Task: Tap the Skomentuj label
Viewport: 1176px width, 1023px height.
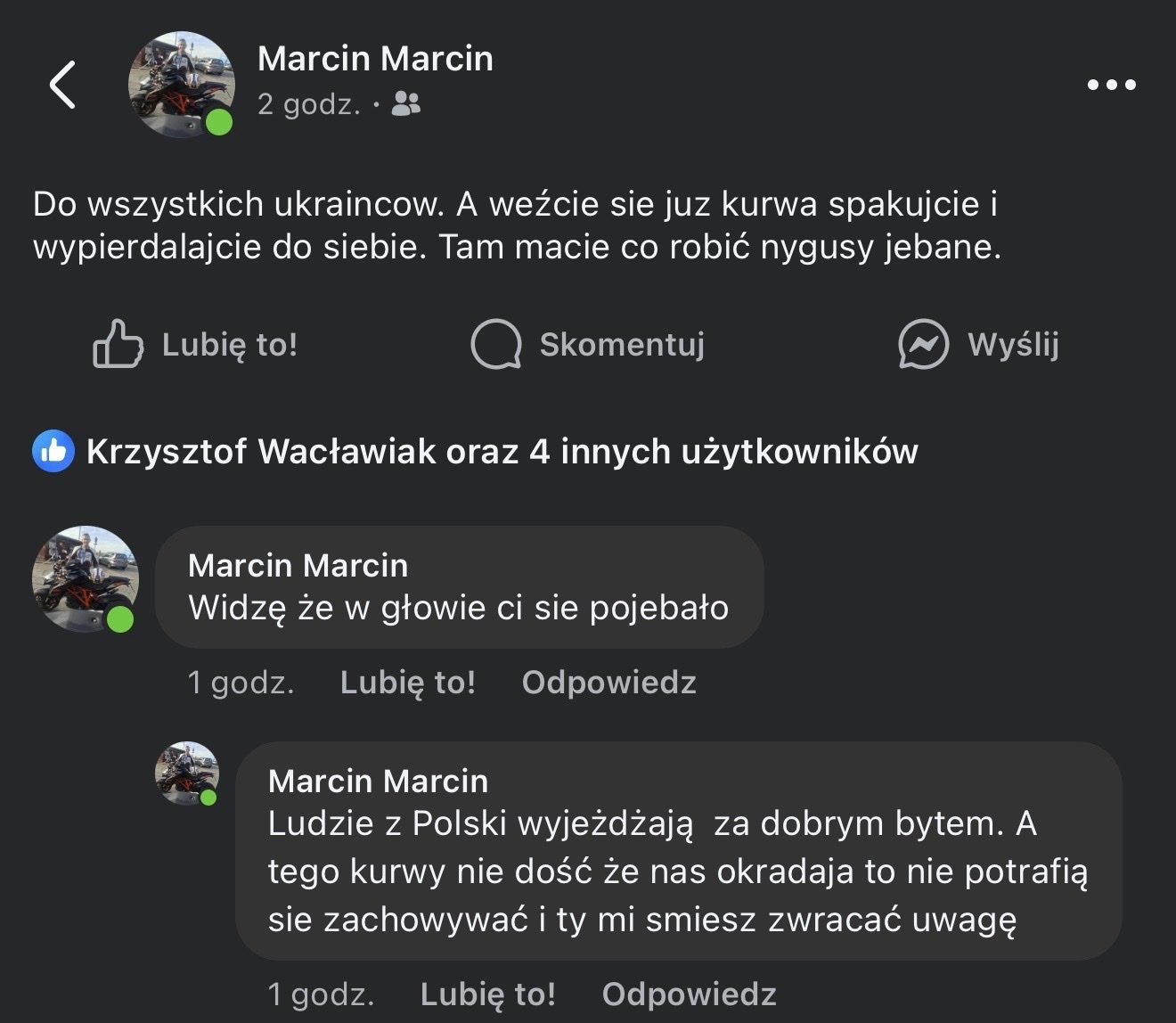Action: click(x=622, y=344)
